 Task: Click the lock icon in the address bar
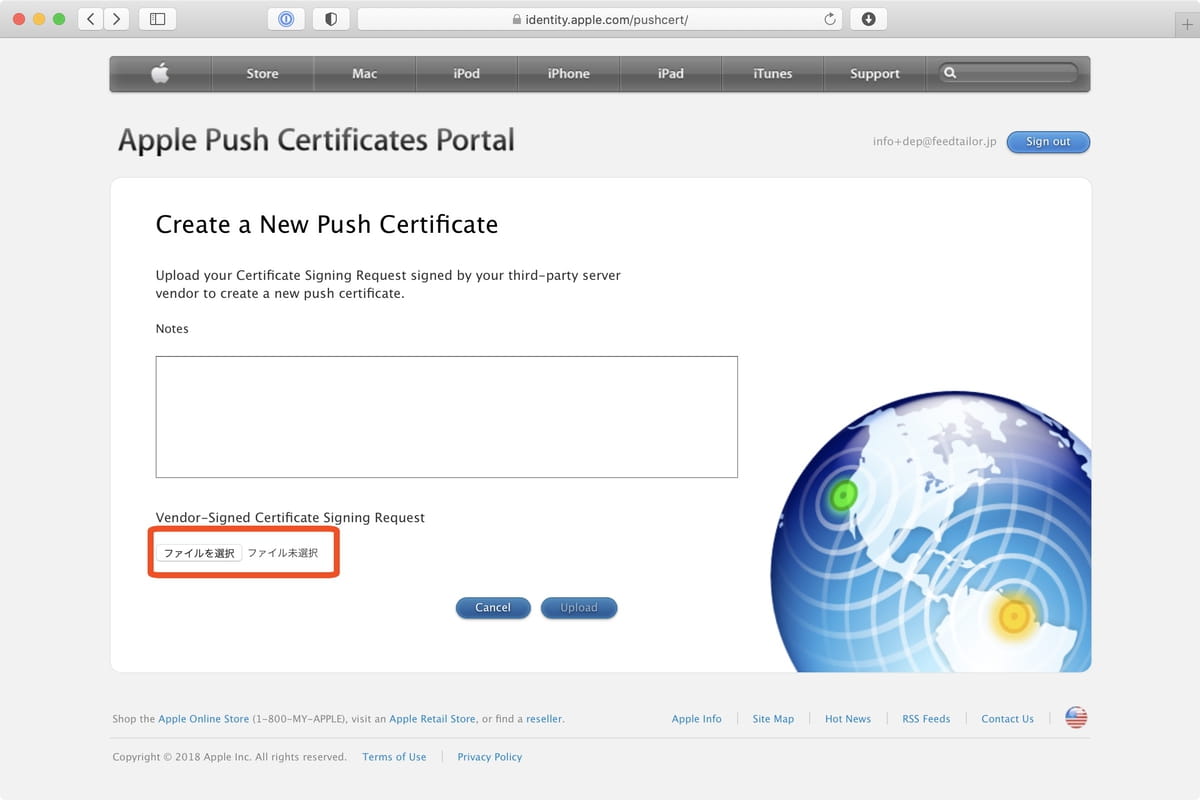(x=516, y=19)
